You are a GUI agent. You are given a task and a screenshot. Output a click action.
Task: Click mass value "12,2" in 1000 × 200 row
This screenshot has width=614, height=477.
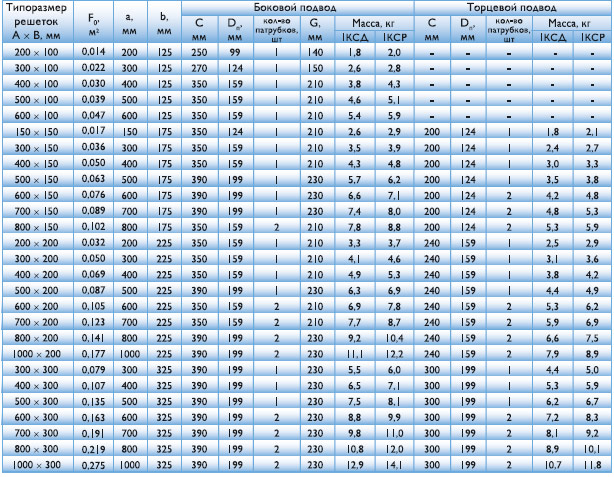tap(394, 354)
